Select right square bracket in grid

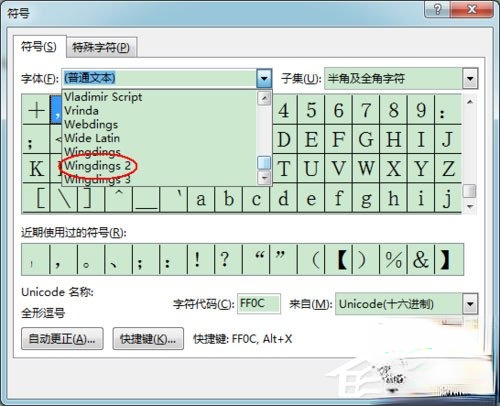(91, 198)
